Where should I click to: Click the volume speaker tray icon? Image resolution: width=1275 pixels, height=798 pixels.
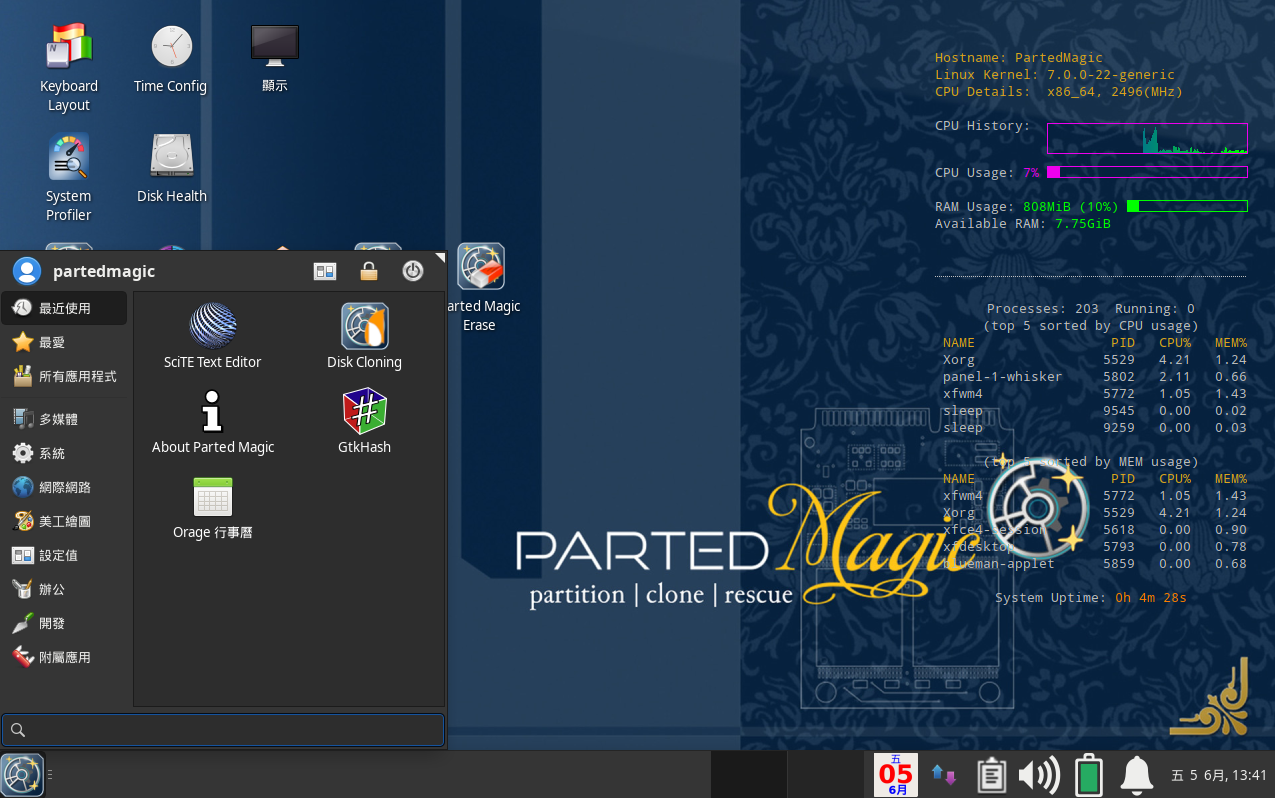point(1039,775)
